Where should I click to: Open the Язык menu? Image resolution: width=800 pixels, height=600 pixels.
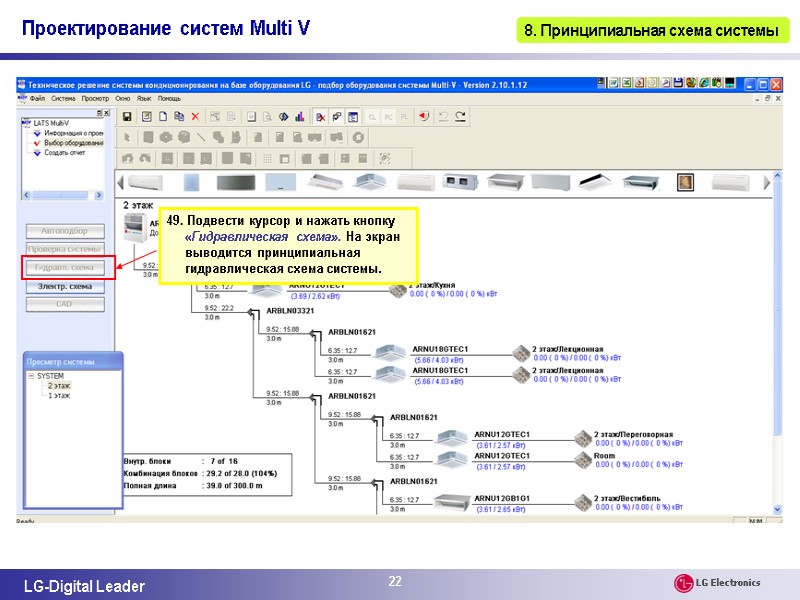[144, 98]
